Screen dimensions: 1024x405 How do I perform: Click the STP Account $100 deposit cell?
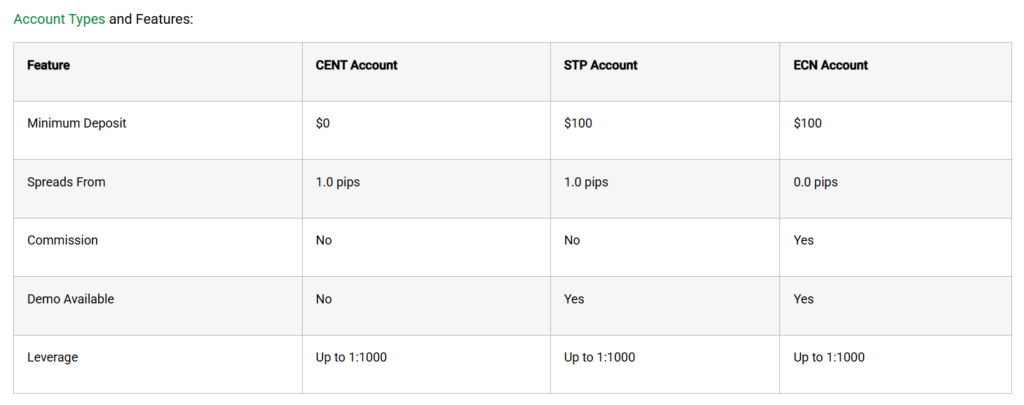click(x=580, y=123)
